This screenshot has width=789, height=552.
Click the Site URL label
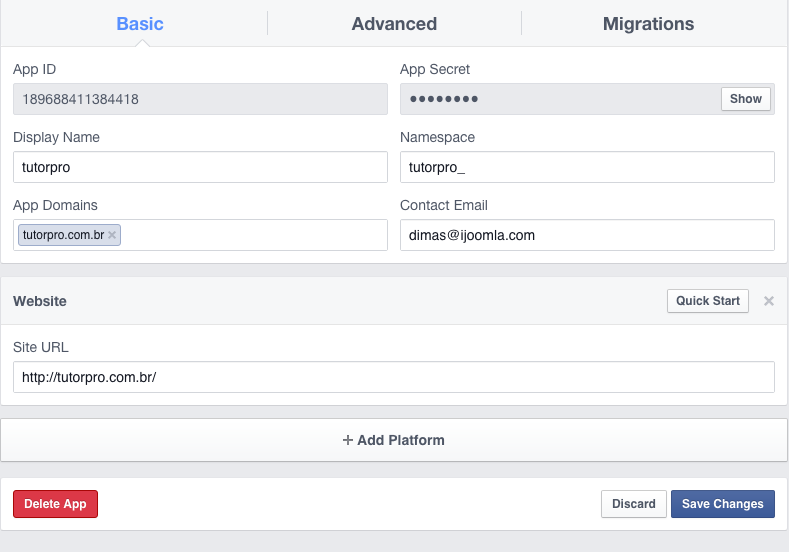point(41,347)
